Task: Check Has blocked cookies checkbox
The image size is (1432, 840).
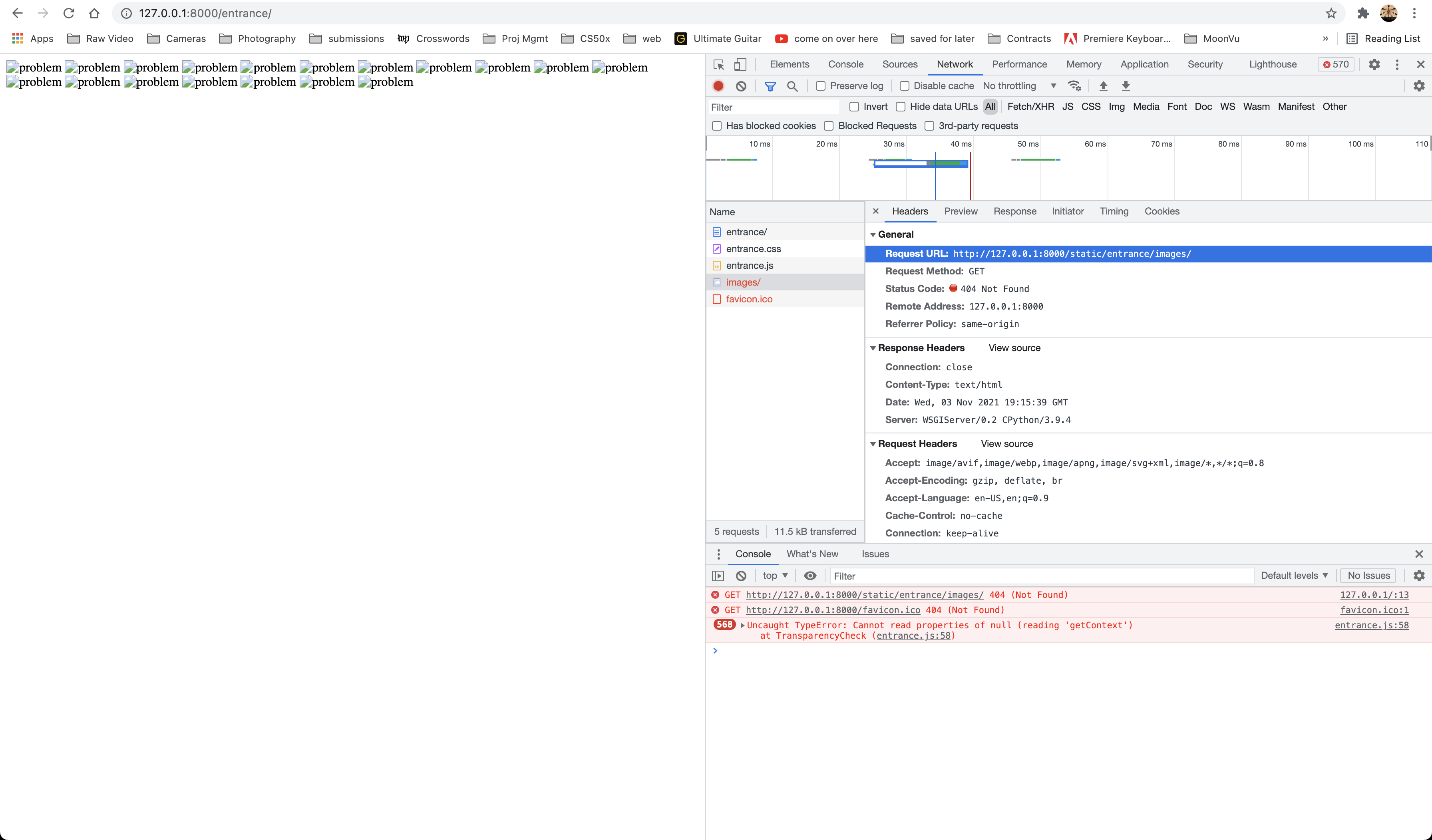Action: click(716, 125)
